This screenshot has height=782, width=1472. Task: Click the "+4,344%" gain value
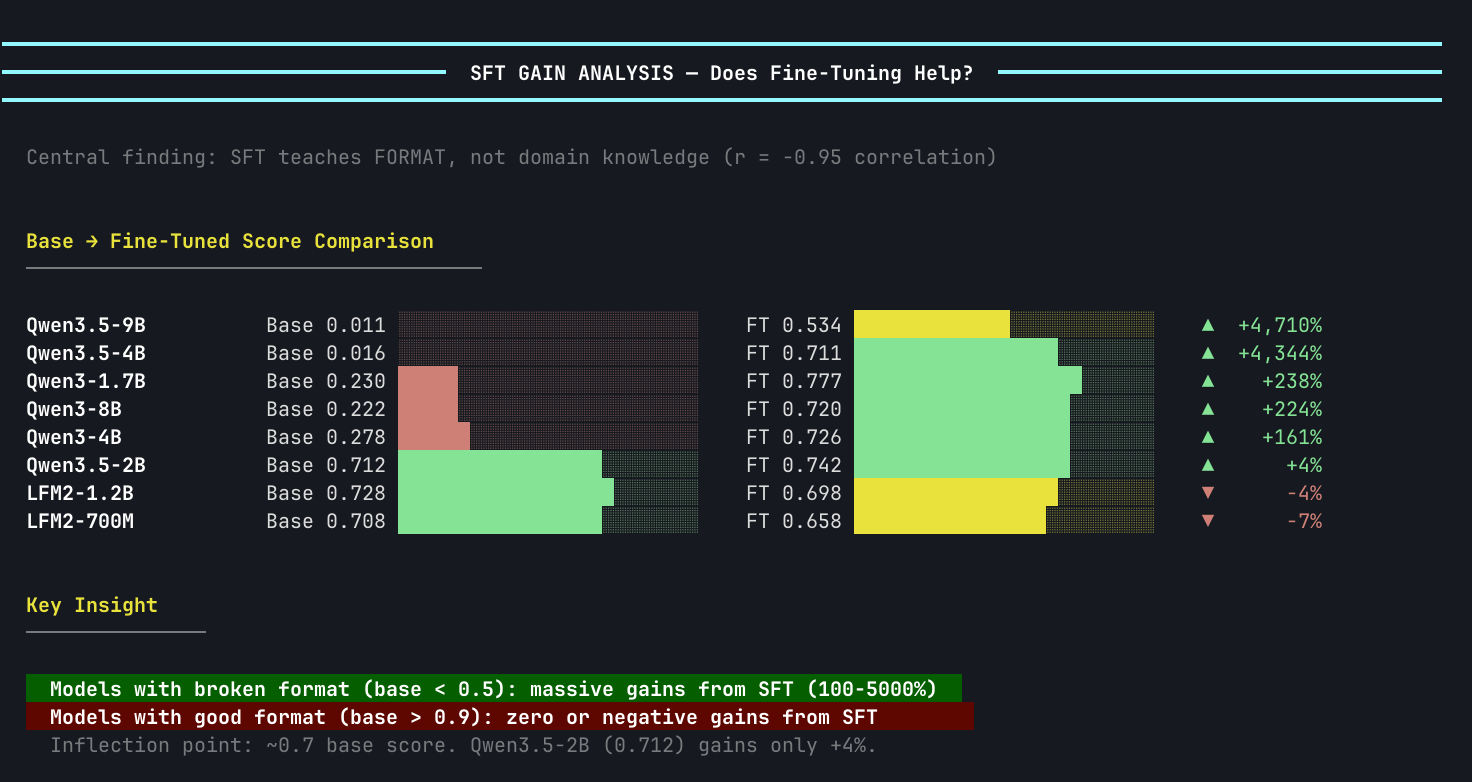click(x=1280, y=353)
